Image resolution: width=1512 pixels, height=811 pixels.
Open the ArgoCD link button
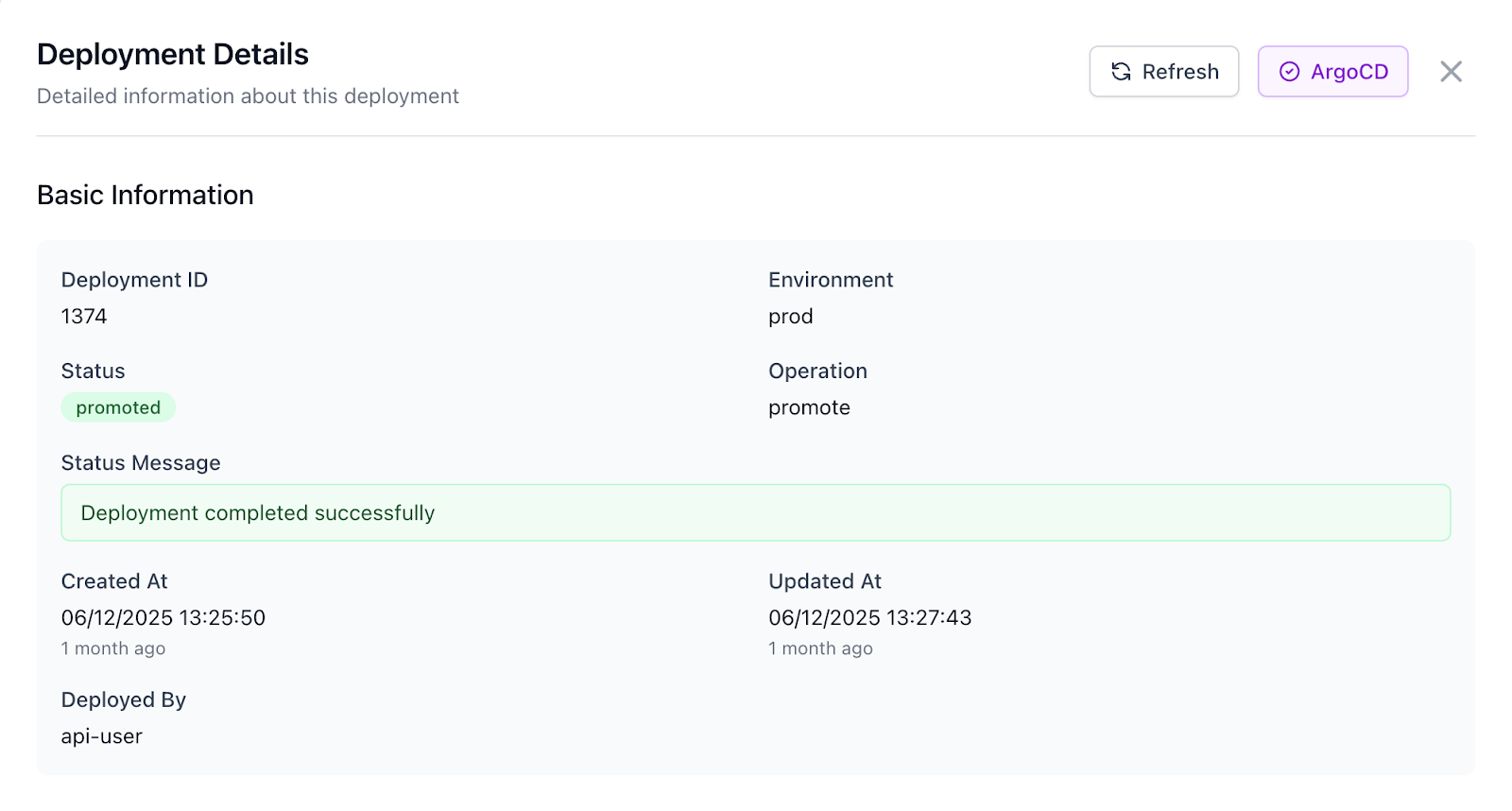coord(1332,72)
